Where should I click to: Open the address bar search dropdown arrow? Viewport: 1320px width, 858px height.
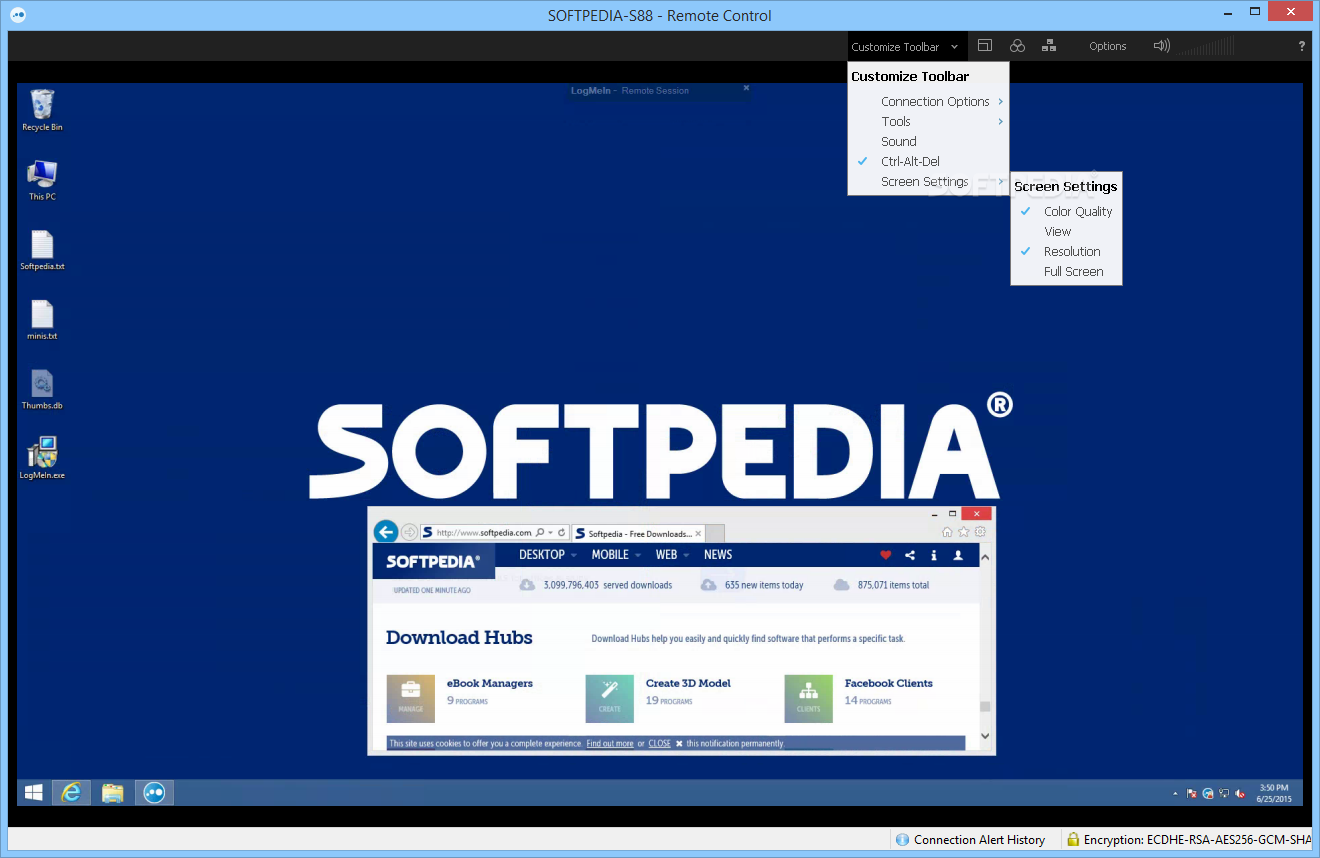click(550, 533)
